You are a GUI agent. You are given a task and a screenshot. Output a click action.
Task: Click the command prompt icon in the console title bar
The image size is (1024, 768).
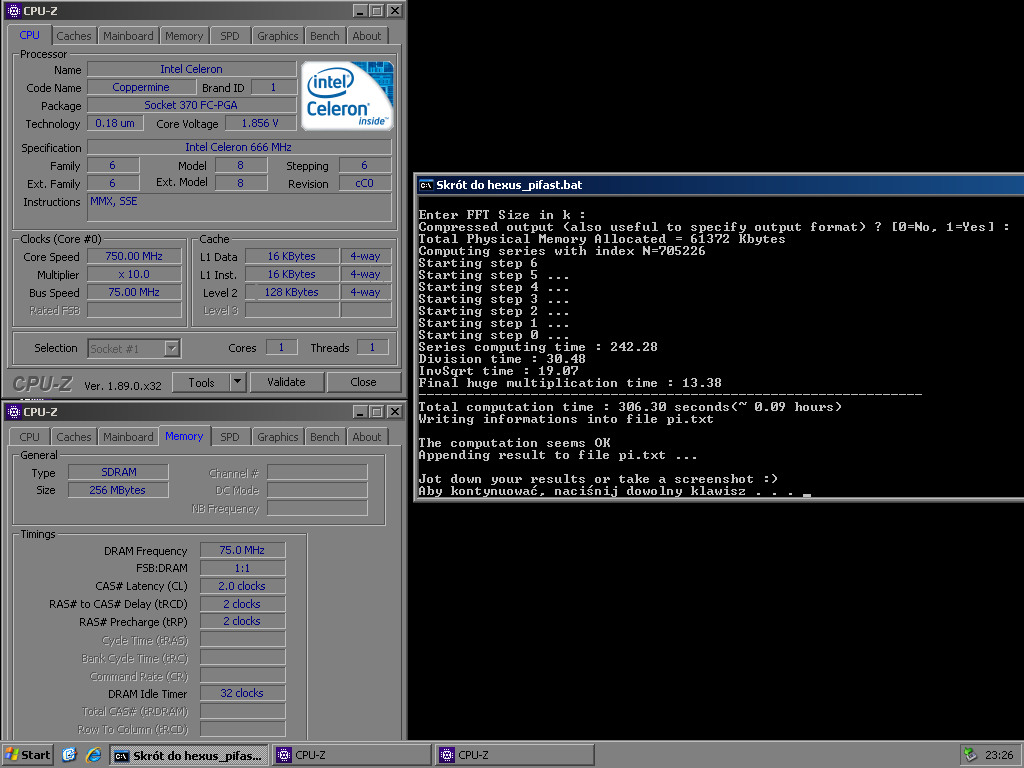(426, 185)
